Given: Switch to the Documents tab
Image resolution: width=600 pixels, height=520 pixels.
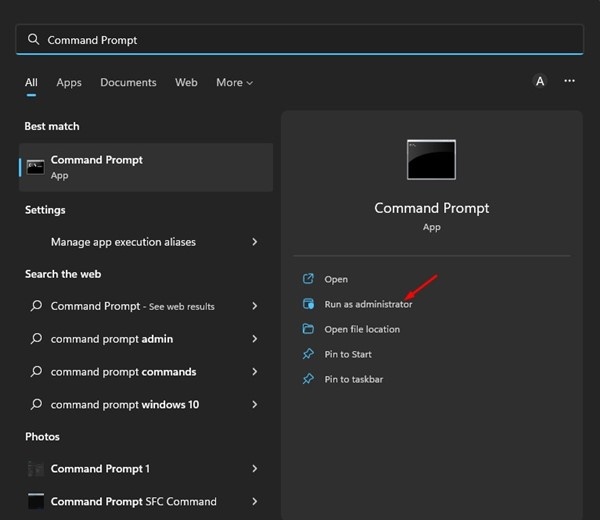Looking at the screenshot, I should 128,82.
